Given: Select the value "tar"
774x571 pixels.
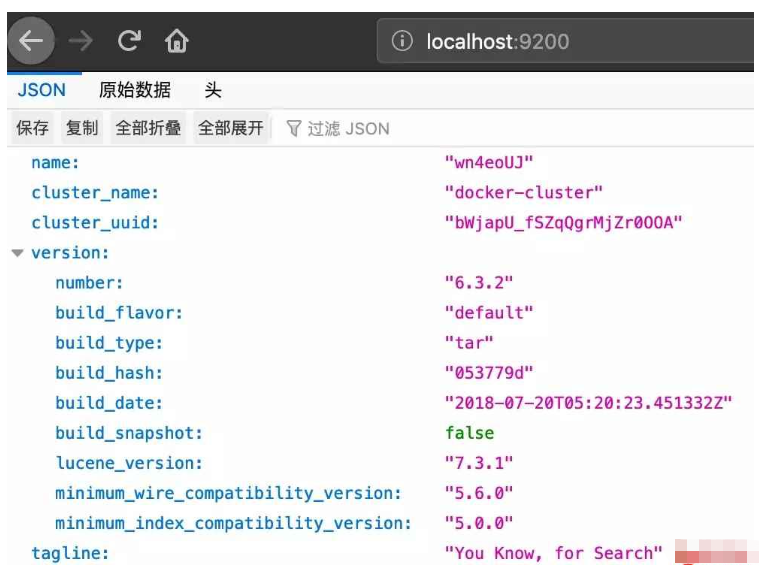Looking at the screenshot, I should 469,343.
